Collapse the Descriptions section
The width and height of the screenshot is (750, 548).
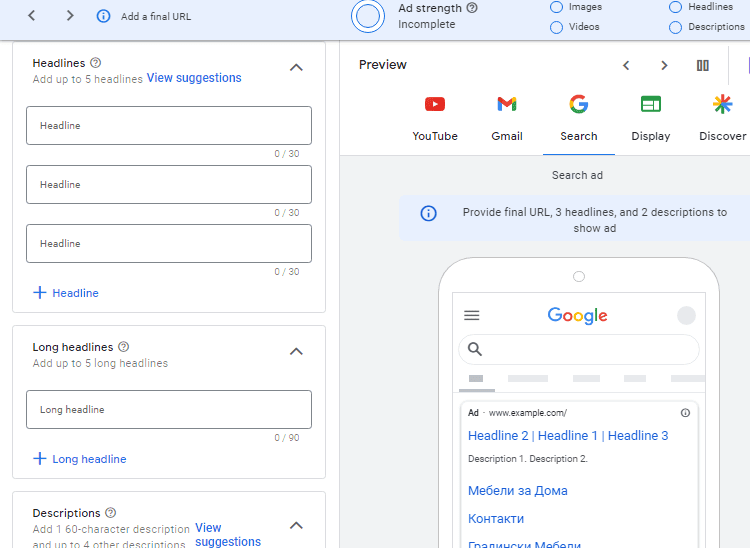click(296, 525)
